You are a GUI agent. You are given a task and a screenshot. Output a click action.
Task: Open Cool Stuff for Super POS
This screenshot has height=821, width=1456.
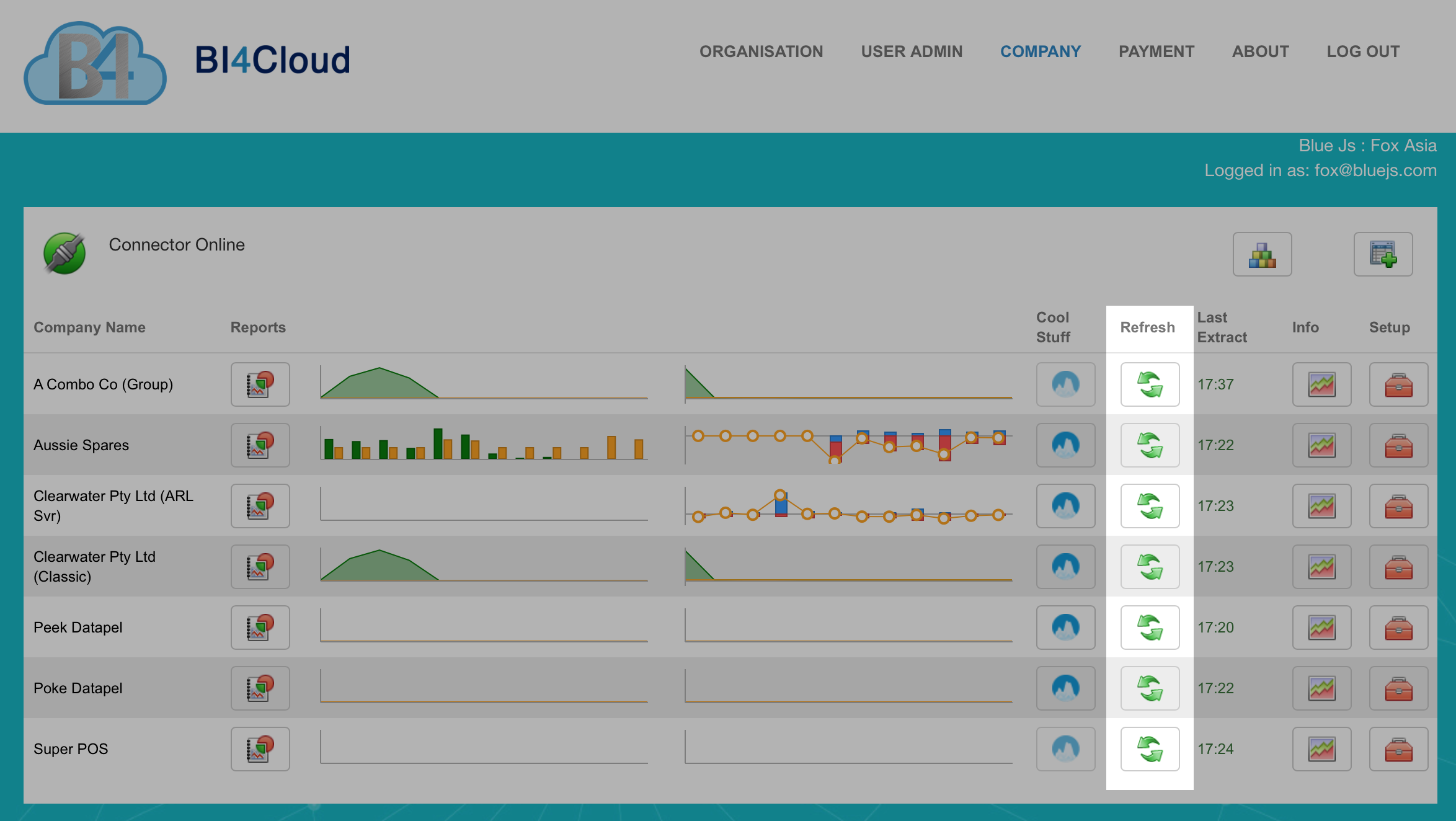(1066, 749)
